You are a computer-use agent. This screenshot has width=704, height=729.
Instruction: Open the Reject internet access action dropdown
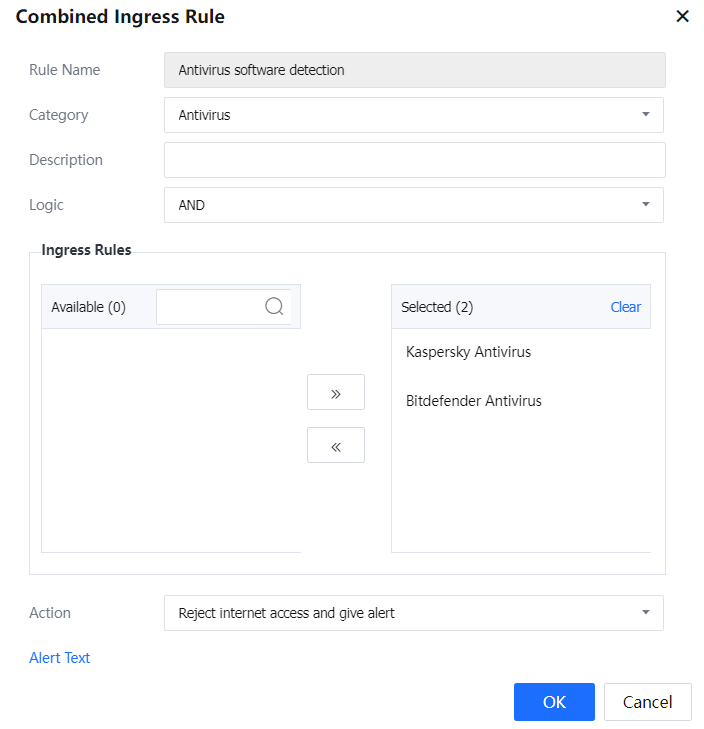click(400, 613)
